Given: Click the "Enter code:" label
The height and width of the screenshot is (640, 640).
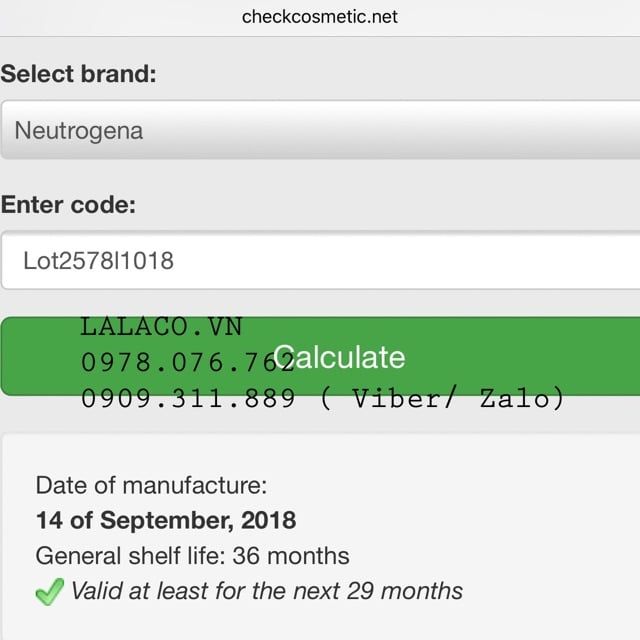Looking at the screenshot, I should click(x=69, y=205).
